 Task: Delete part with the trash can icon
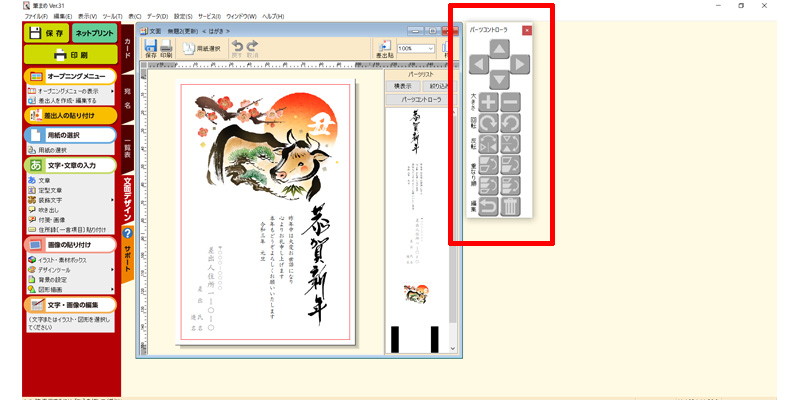click(x=511, y=207)
